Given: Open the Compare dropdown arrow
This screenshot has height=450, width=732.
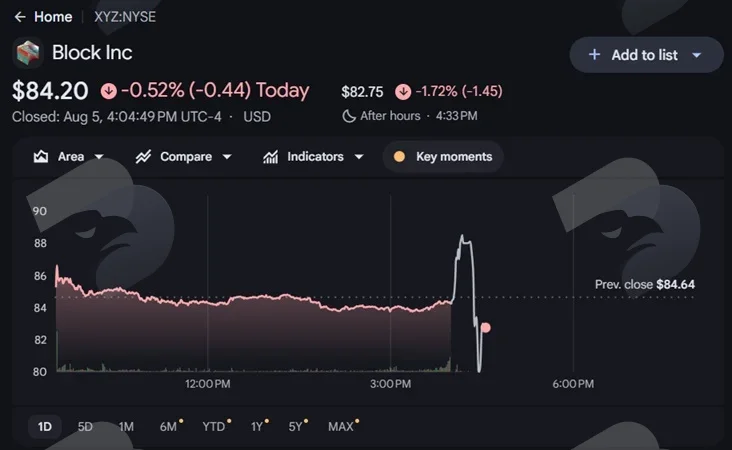Looking at the screenshot, I should 227,157.
